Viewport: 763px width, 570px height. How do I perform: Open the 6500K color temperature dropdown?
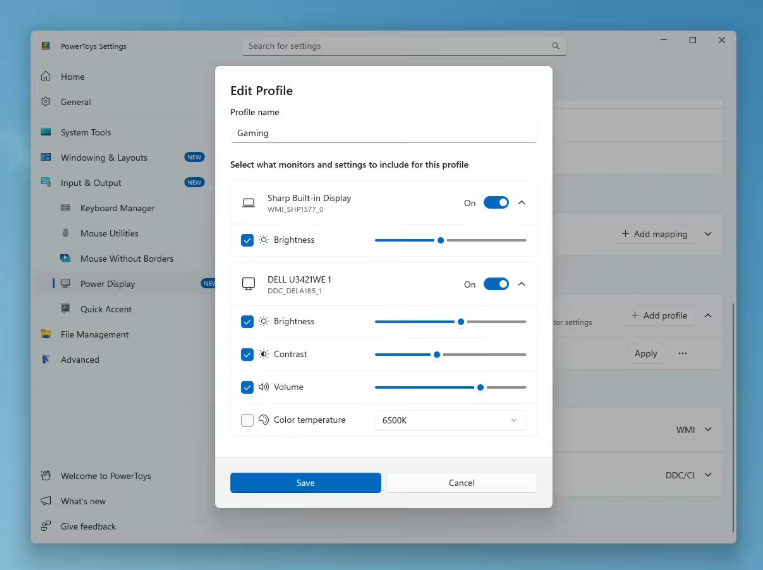[x=450, y=420]
